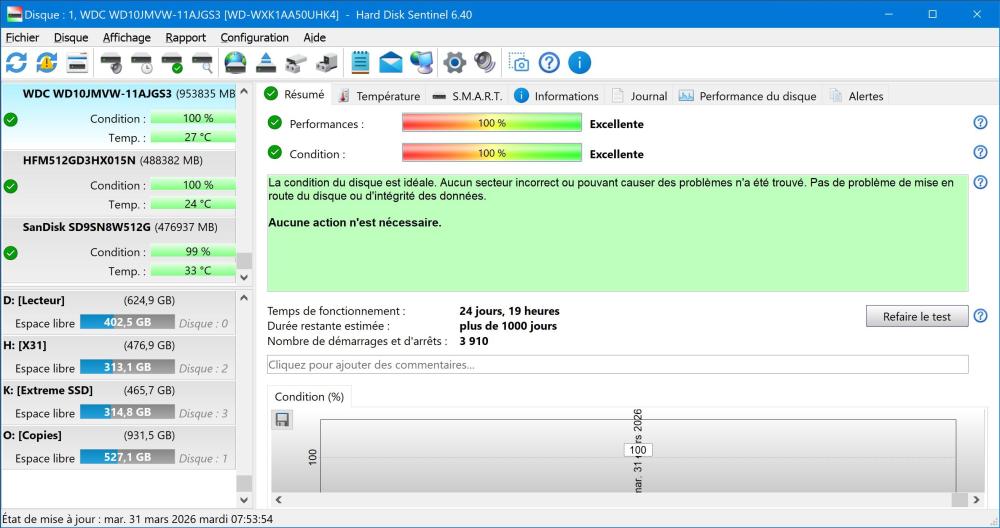1000x528 pixels.
Task: Click the blue envelope email icon
Action: click(390, 62)
